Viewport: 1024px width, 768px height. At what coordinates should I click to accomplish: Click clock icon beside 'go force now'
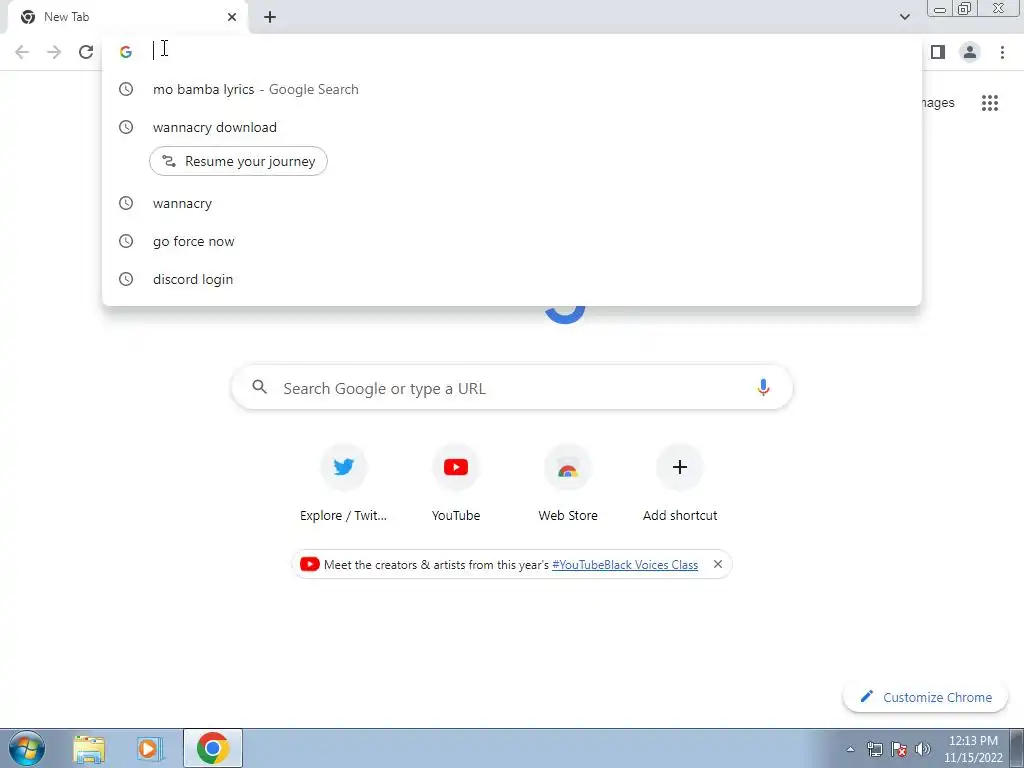pyautogui.click(x=126, y=241)
